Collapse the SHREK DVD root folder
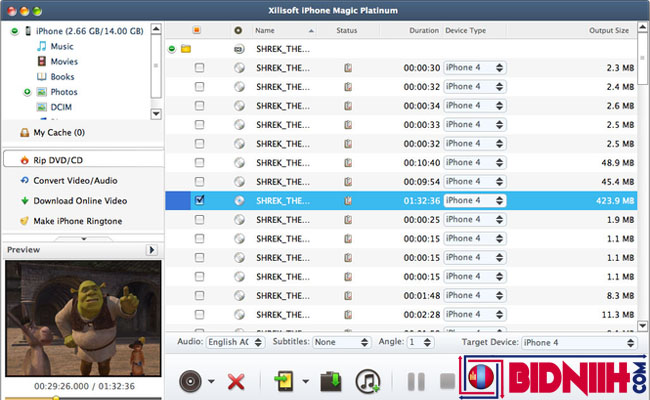Screen dimensions: 650x400 click(x=172, y=49)
